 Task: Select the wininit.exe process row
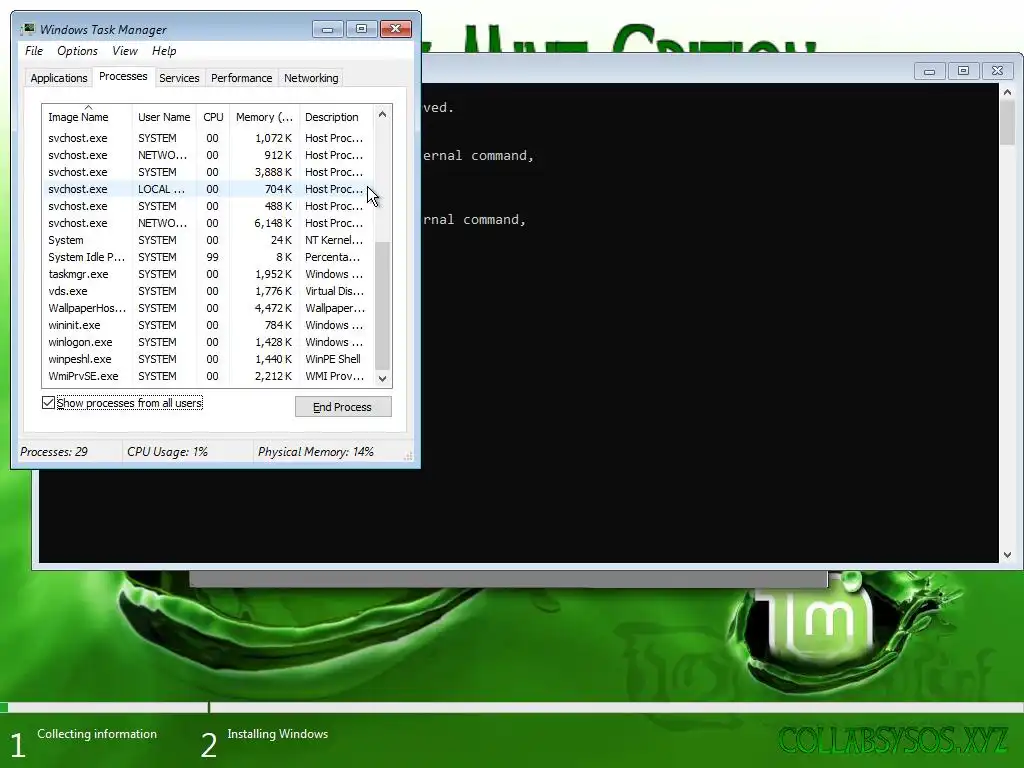pyautogui.click(x=208, y=325)
